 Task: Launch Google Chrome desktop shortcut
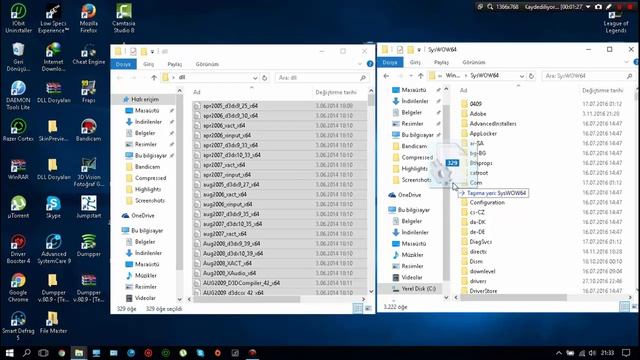point(18,288)
